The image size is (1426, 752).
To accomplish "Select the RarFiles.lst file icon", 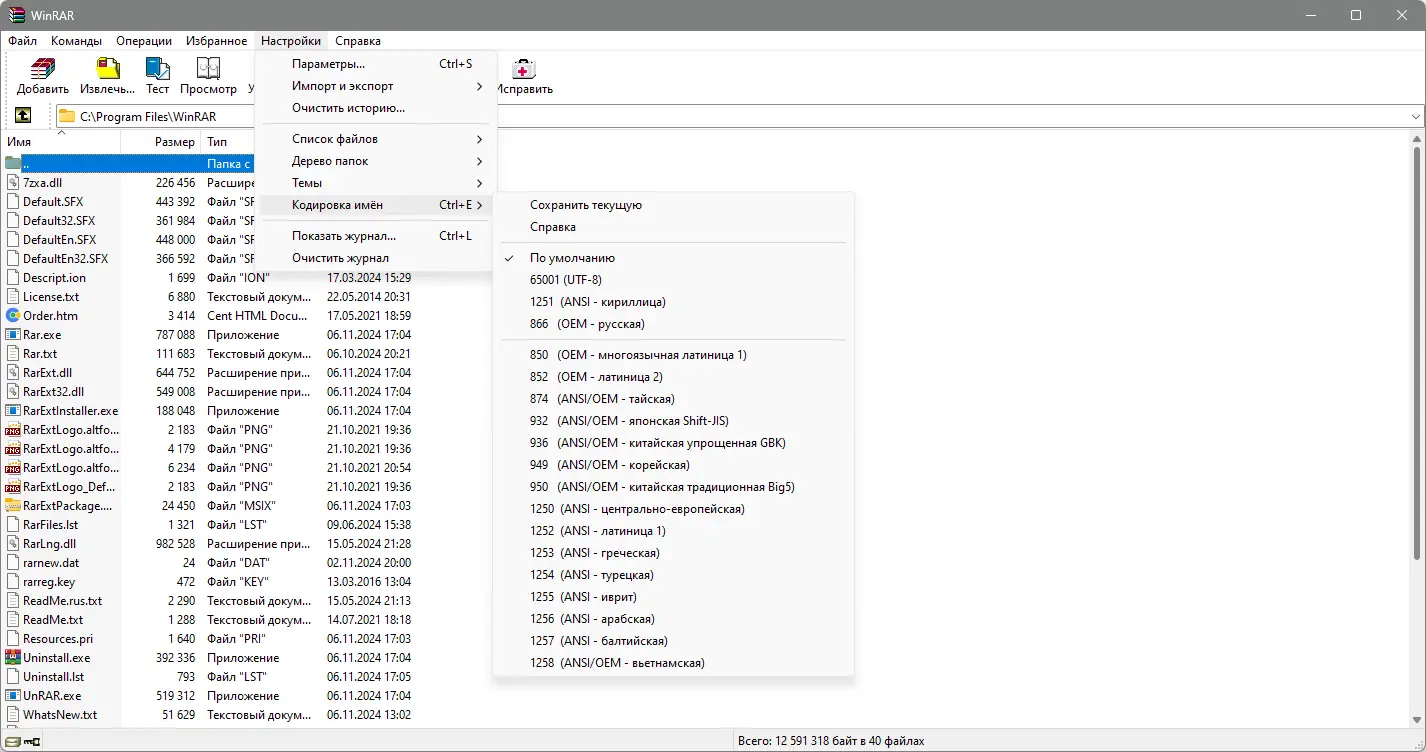I will point(13,525).
